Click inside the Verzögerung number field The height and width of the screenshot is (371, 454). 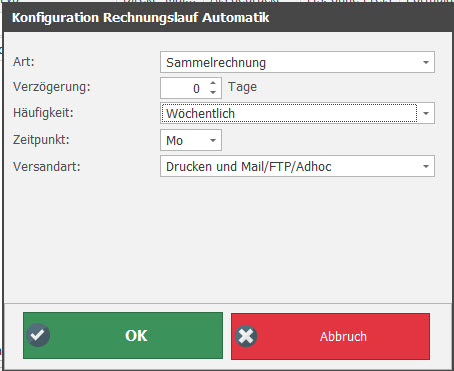[x=185, y=88]
